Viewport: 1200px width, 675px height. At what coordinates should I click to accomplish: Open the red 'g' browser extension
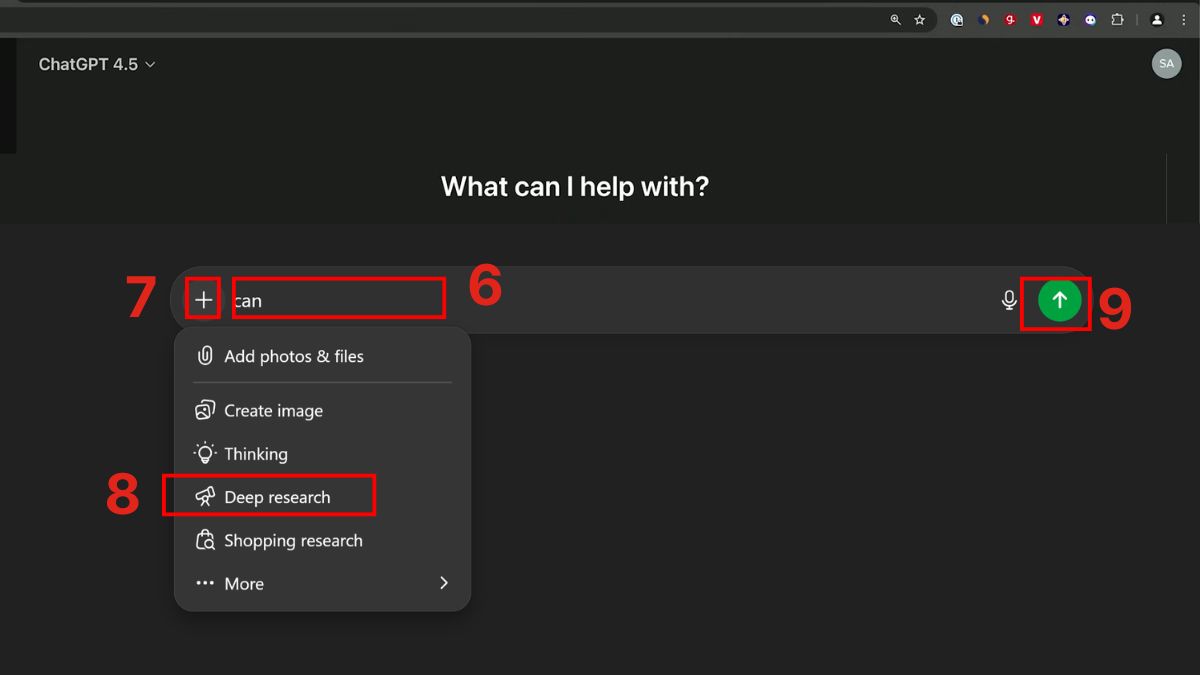coord(1010,19)
